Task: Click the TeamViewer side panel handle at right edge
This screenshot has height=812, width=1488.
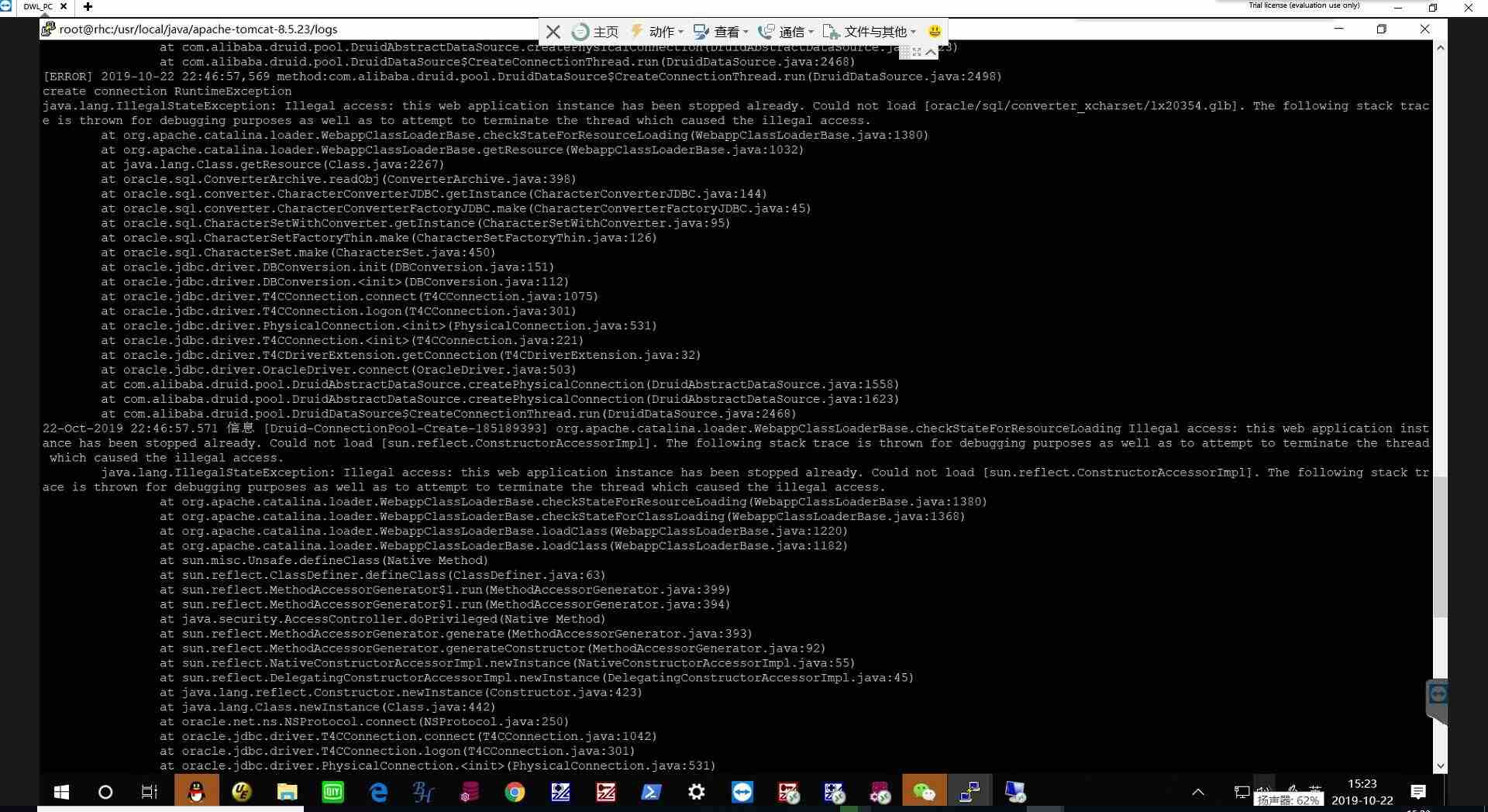Action: click(x=1437, y=701)
